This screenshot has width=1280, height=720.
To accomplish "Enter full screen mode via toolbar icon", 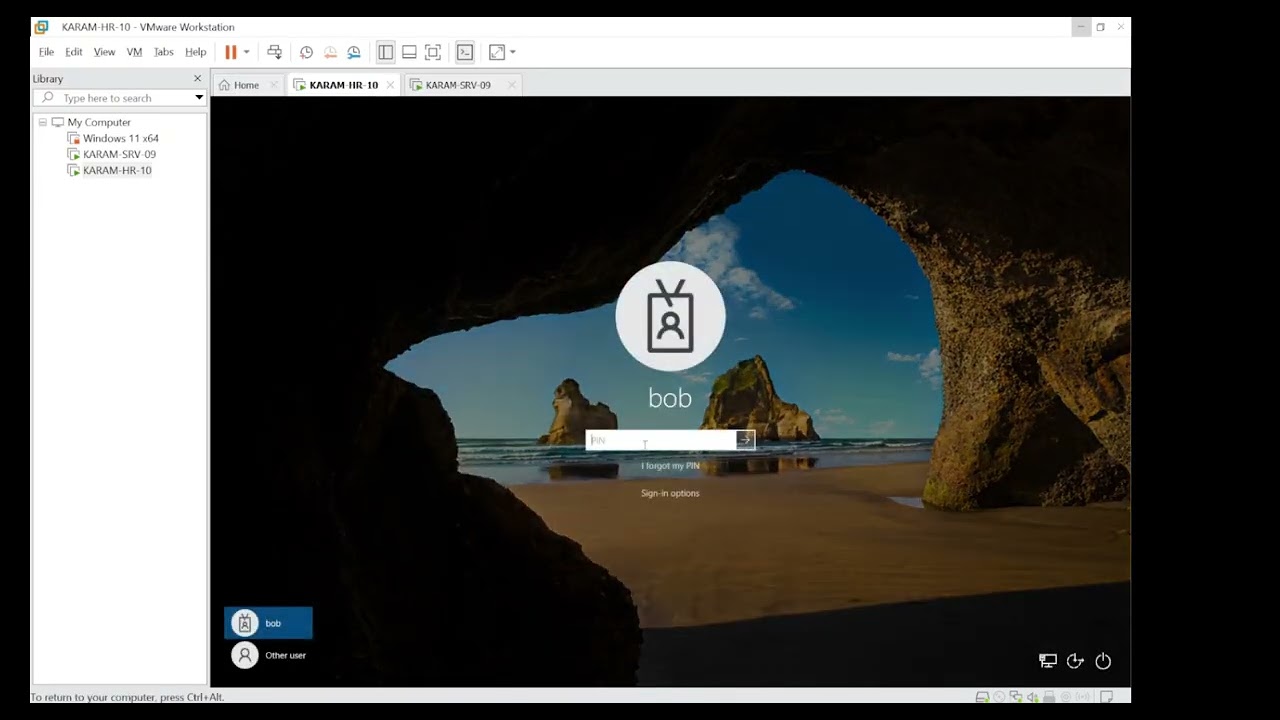I will 433,52.
